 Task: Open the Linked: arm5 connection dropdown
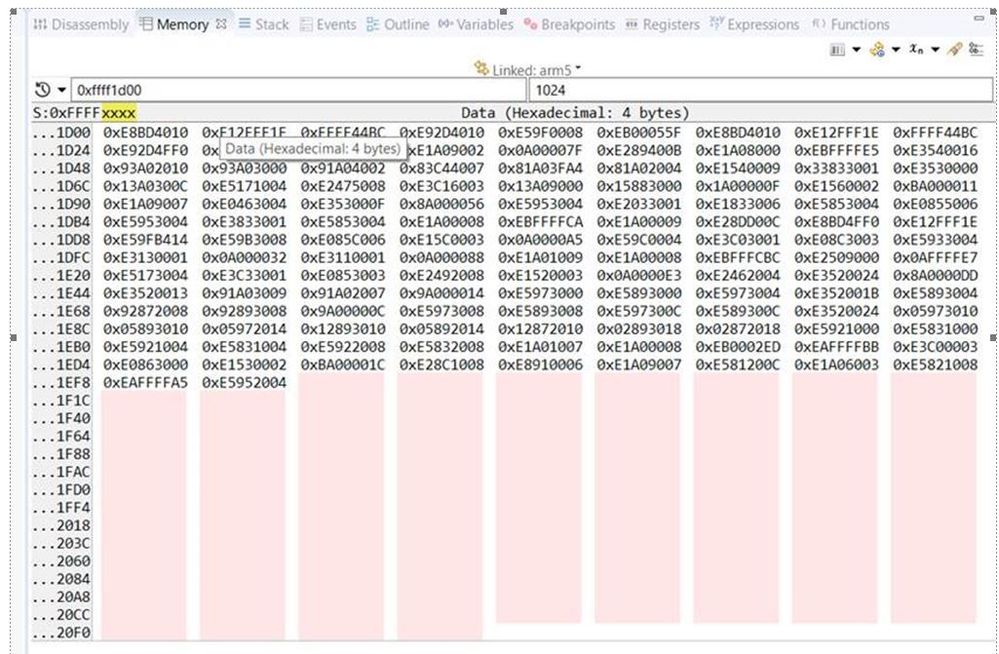528,69
